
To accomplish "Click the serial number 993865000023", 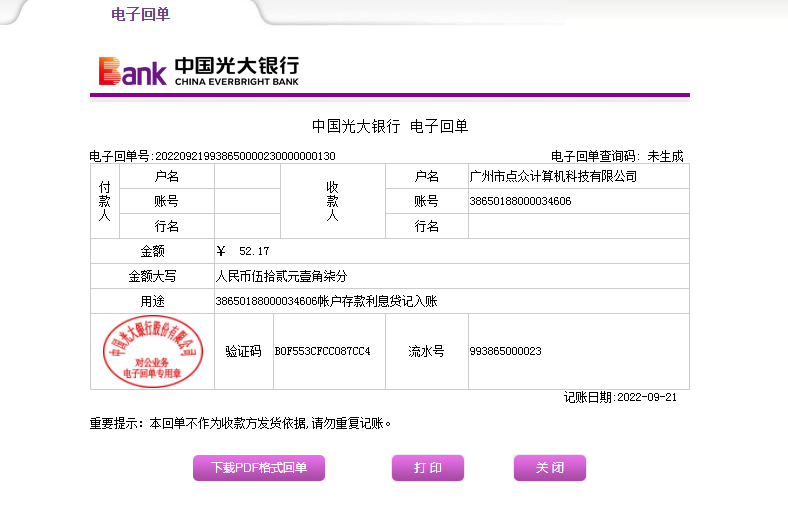I will [506, 351].
